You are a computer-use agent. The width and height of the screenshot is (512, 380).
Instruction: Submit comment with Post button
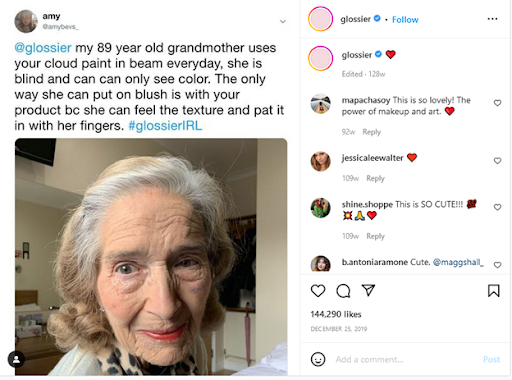(x=491, y=359)
